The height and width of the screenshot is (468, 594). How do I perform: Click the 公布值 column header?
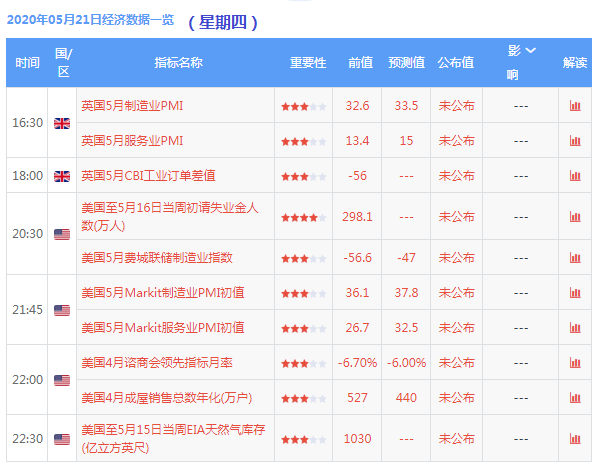click(456, 63)
